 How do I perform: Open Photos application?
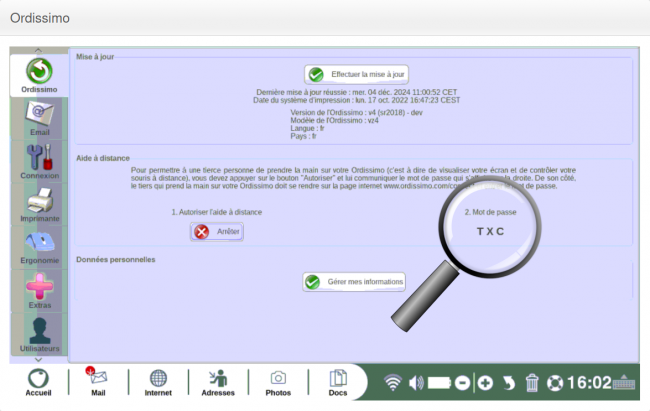278,383
